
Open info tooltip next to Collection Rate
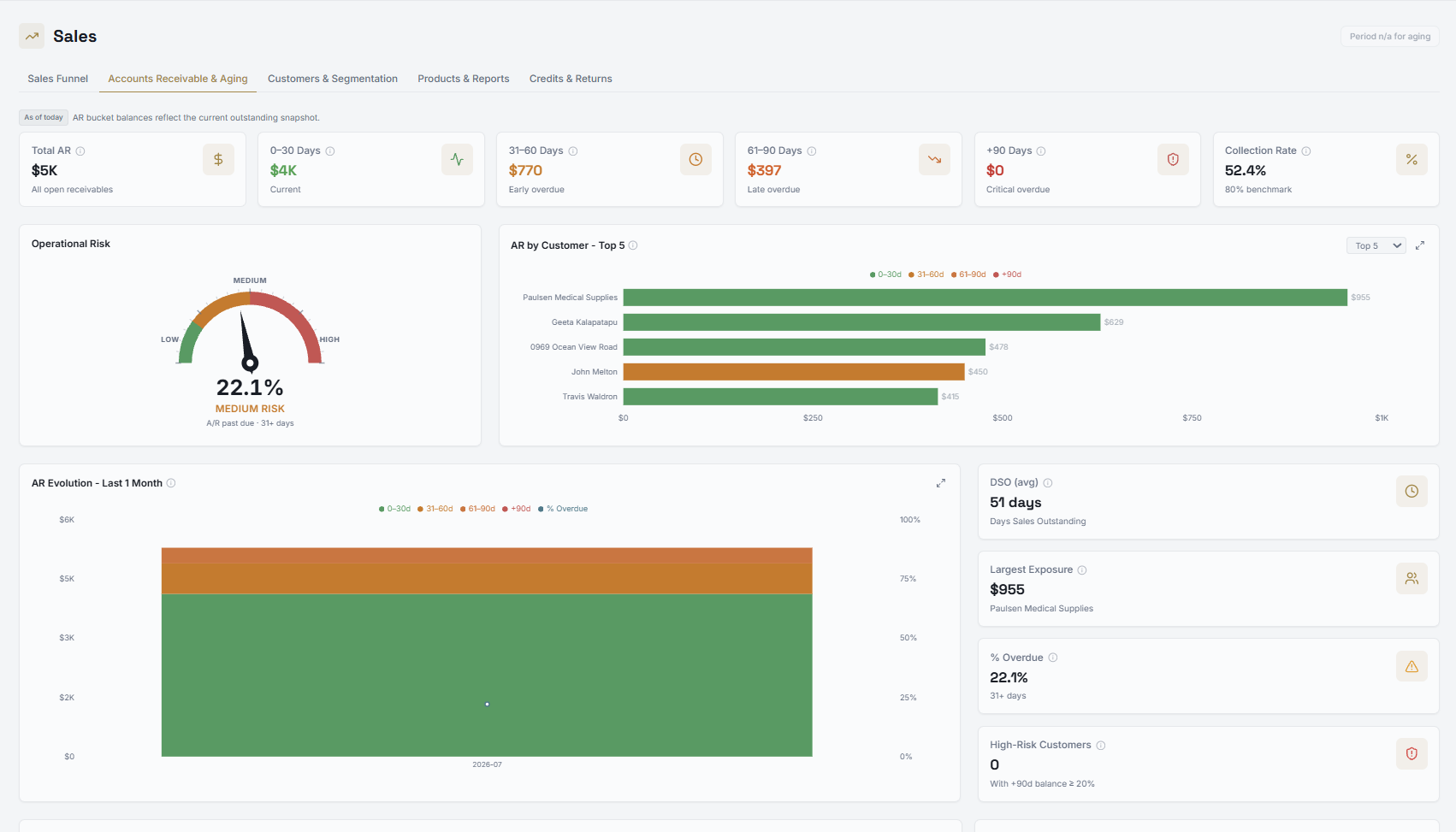pyautogui.click(x=1306, y=150)
